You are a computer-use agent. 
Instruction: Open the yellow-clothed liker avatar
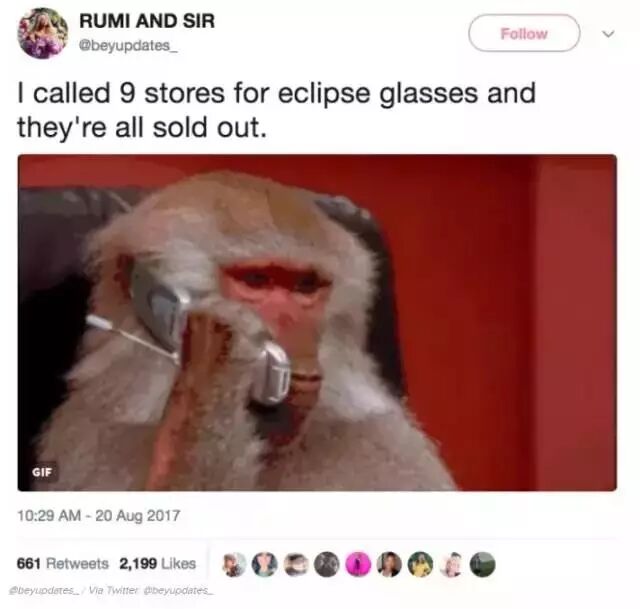coord(420,565)
